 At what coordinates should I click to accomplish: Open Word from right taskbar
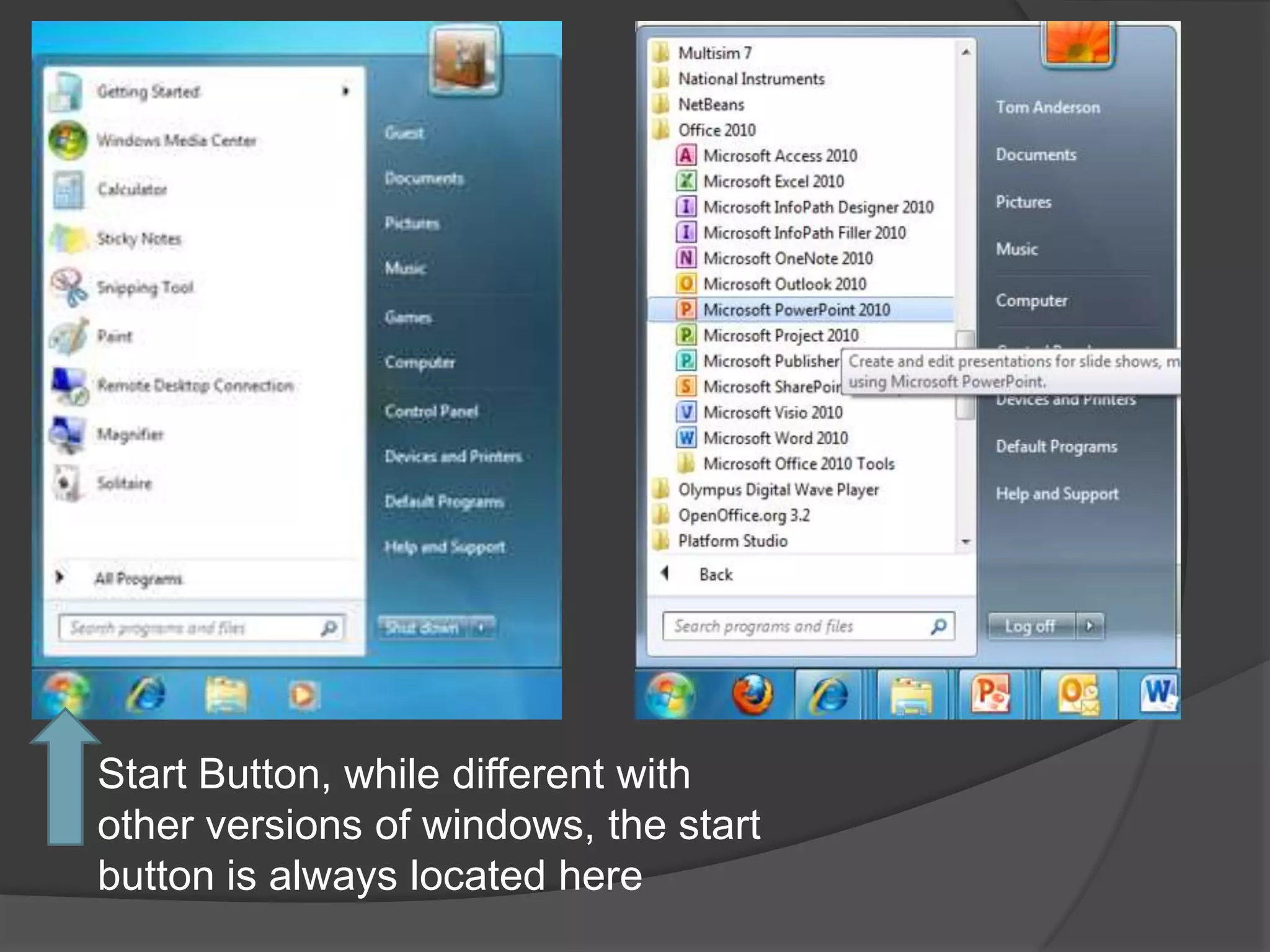click(x=1158, y=694)
